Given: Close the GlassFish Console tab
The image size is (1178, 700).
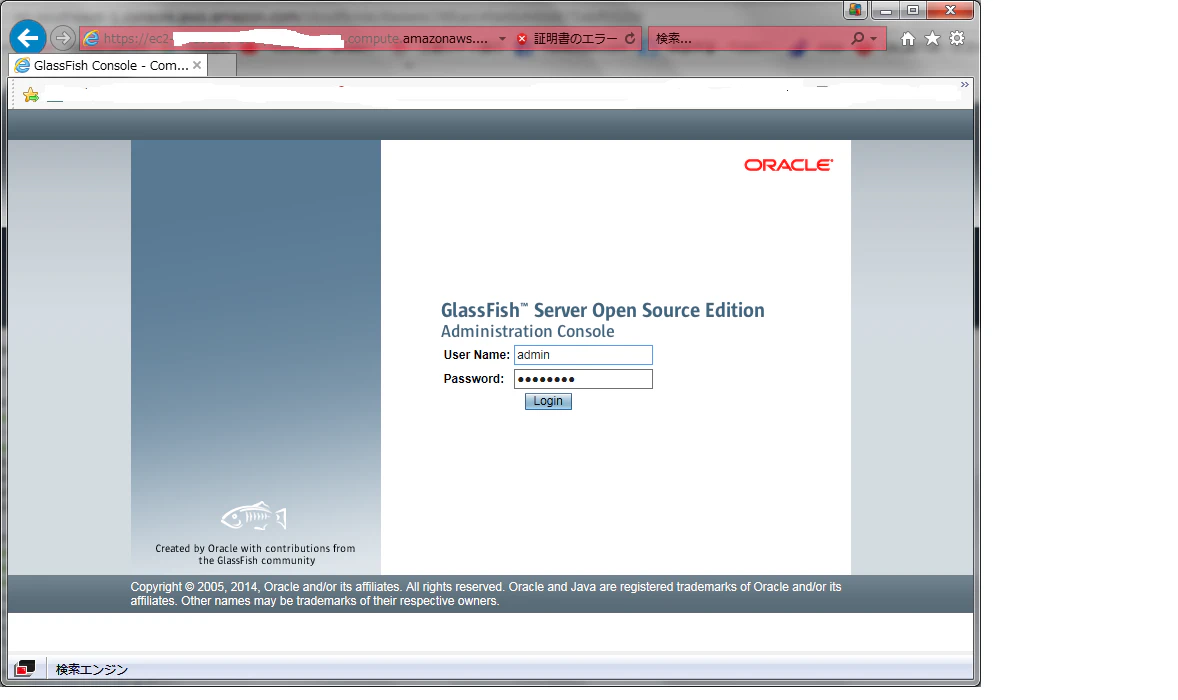Looking at the screenshot, I should (x=197, y=65).
